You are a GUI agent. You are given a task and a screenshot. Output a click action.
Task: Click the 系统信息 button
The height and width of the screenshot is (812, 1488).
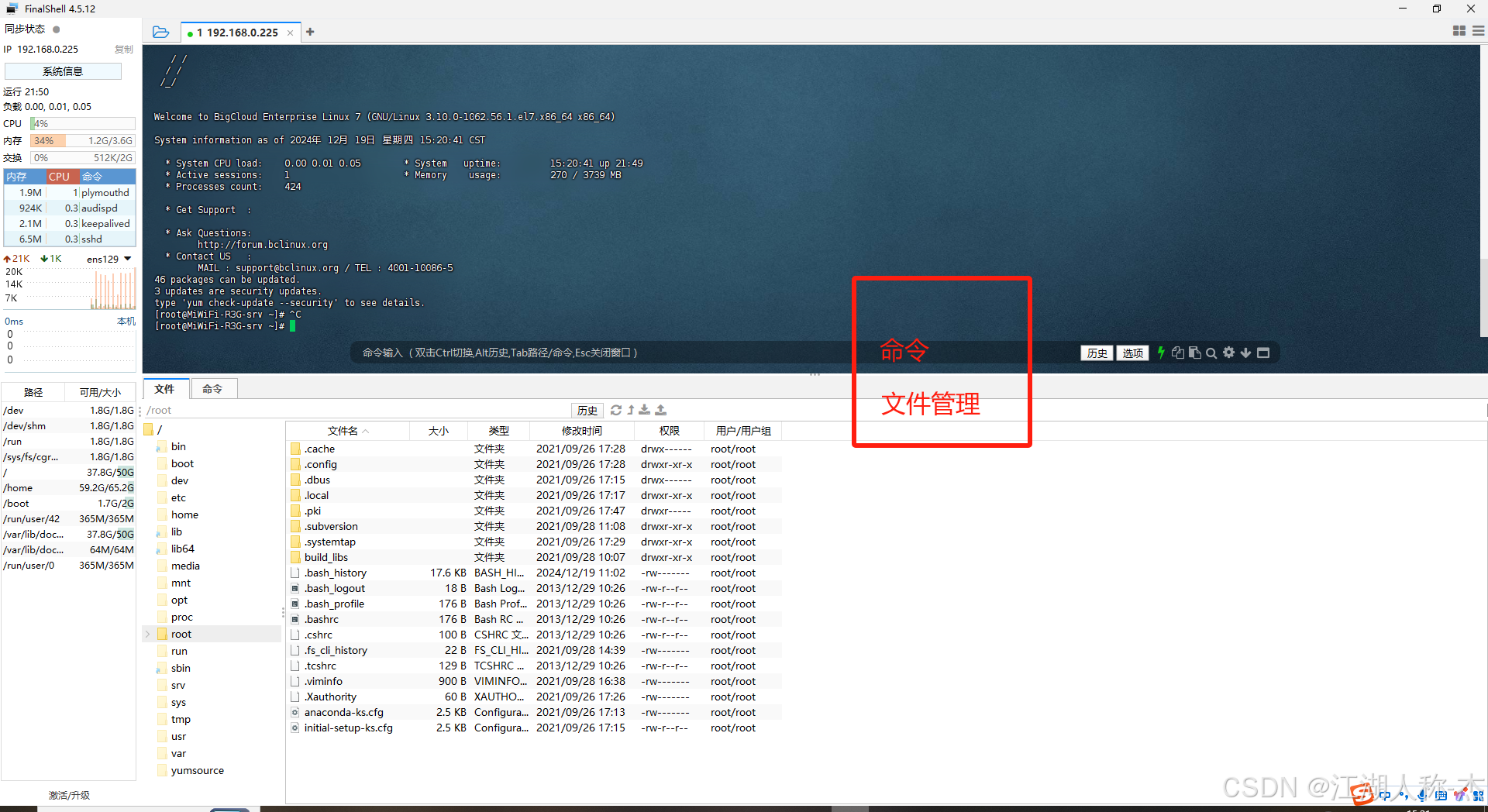pyautogui.click(x=63, y=71)
